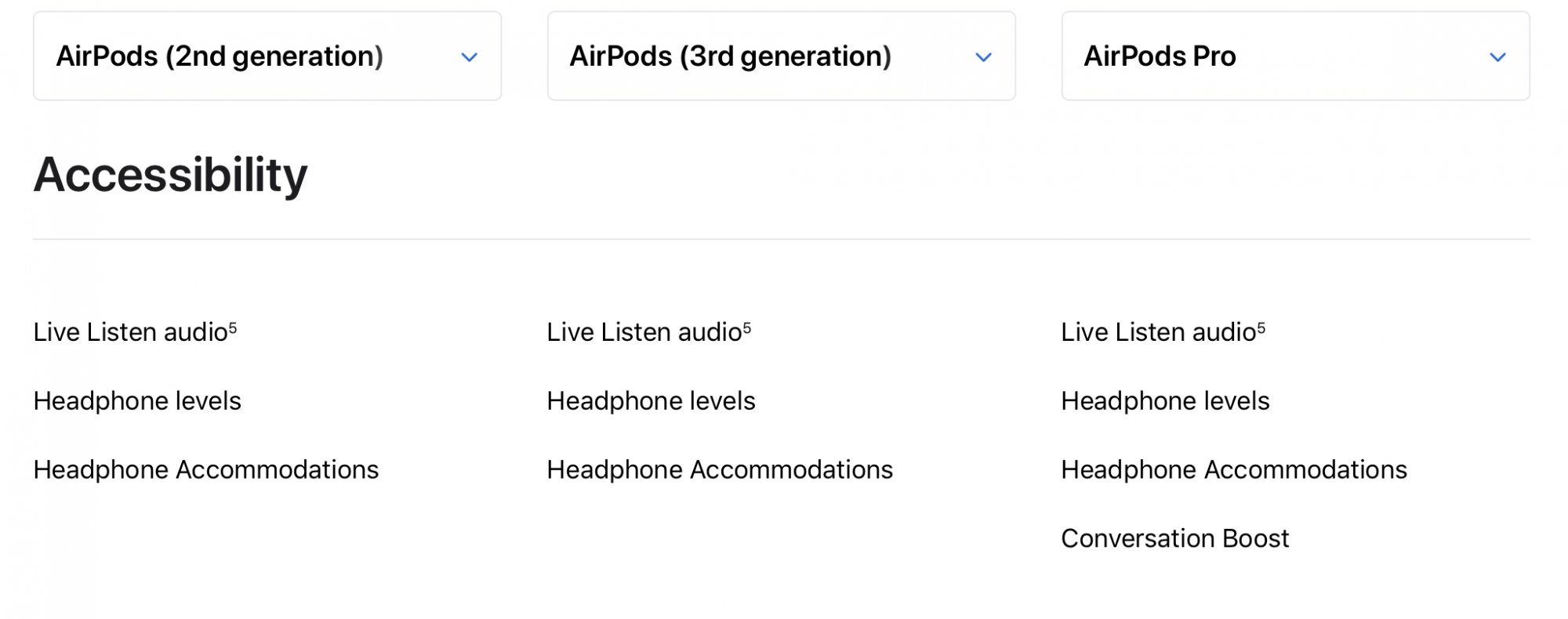Click Live Listen audio in AirPods Pro column
The width and height of the screenshot is (1568, 619).
[x=1159, y=332]
